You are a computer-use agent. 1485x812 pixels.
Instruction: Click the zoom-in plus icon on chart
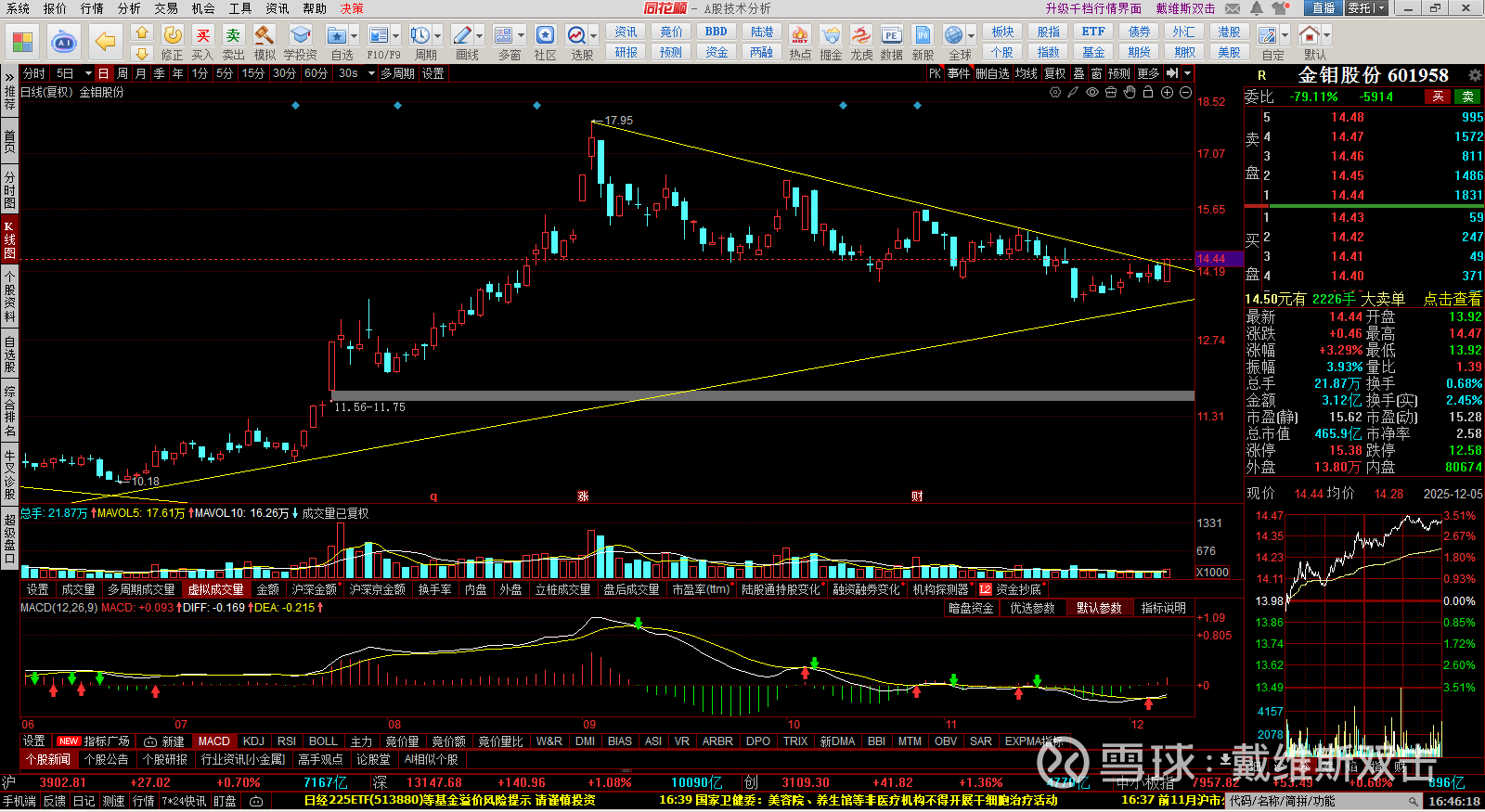pyautogui.click(x=1167, y=93)
